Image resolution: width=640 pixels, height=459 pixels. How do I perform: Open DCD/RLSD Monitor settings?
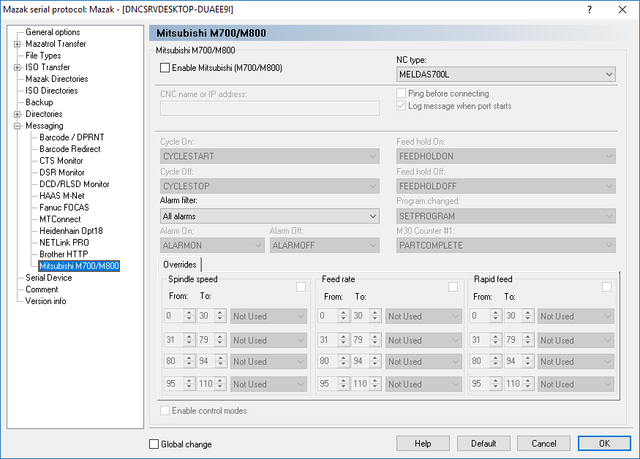(x=74, y=184)
